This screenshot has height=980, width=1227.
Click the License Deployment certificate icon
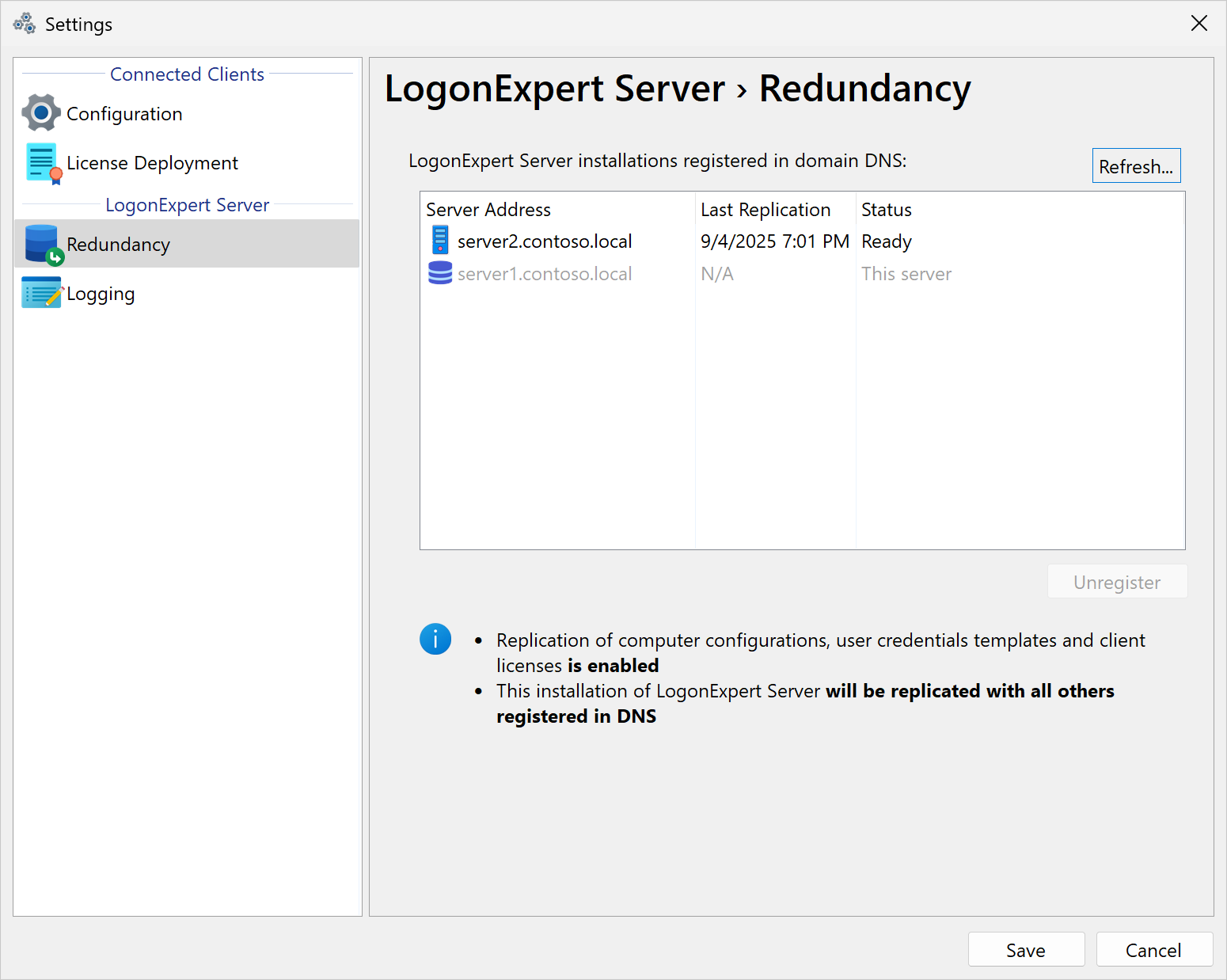coord(43,163)
